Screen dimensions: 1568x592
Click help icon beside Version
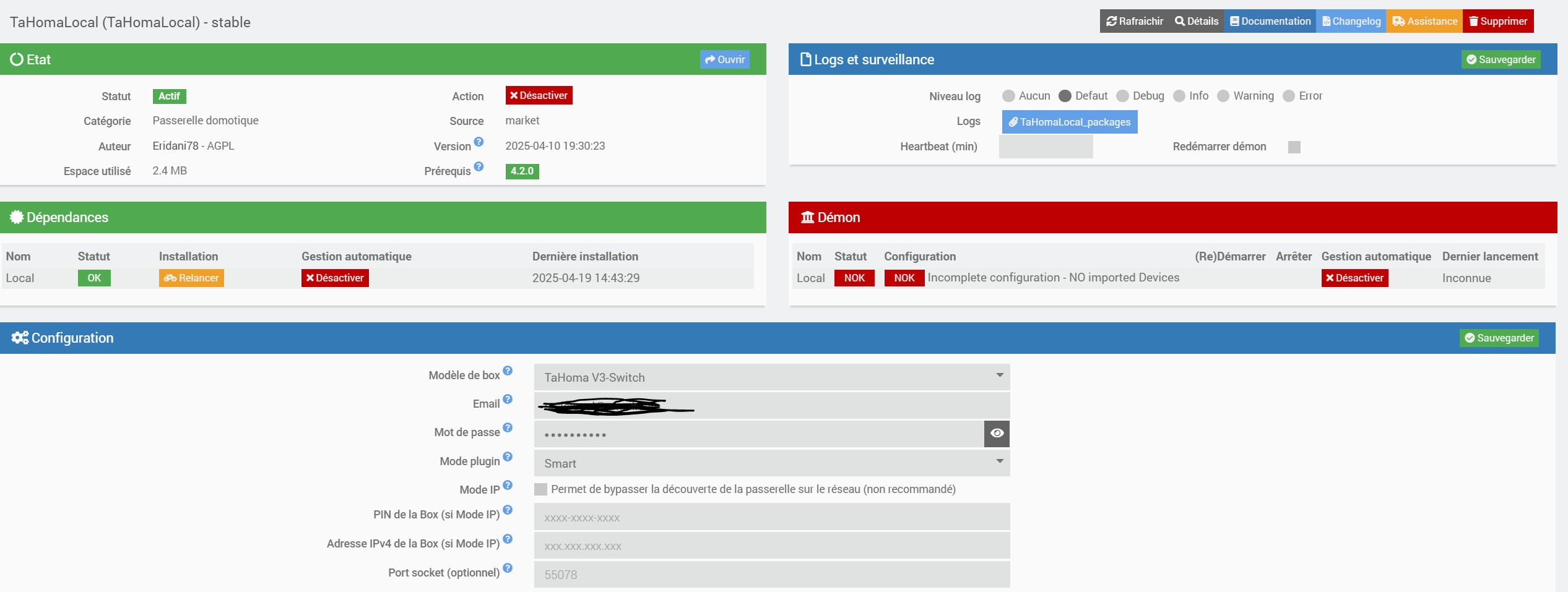(x=479, y=142)
